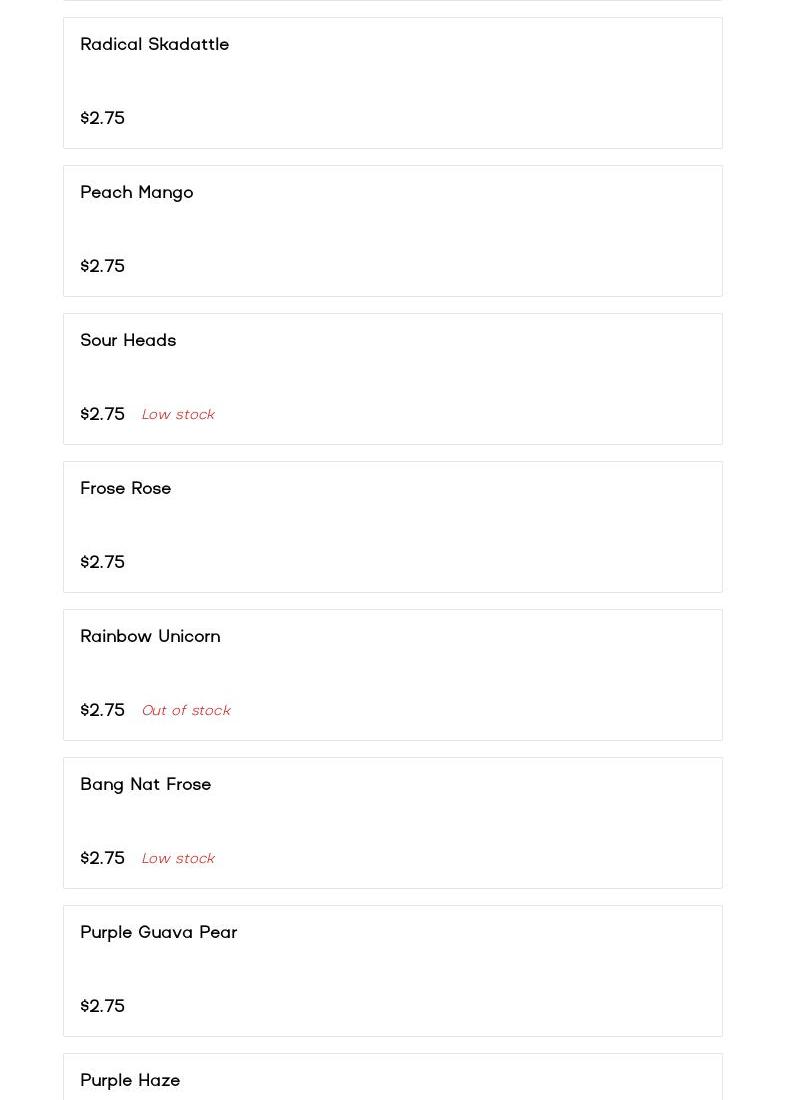Open the Bang Nat Frose item
785x1100 pixels.
click(145, 785)
